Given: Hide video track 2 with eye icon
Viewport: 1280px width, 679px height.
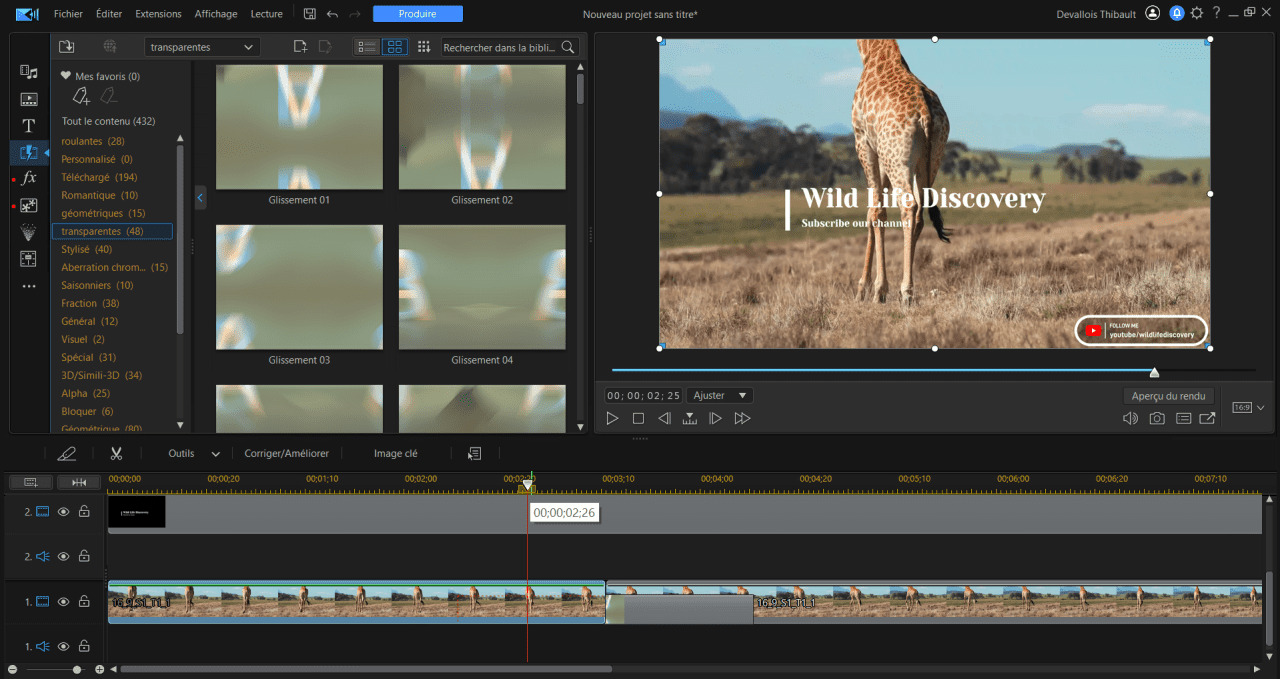Looking at the screenshot, I should click(x=63, y=512).
